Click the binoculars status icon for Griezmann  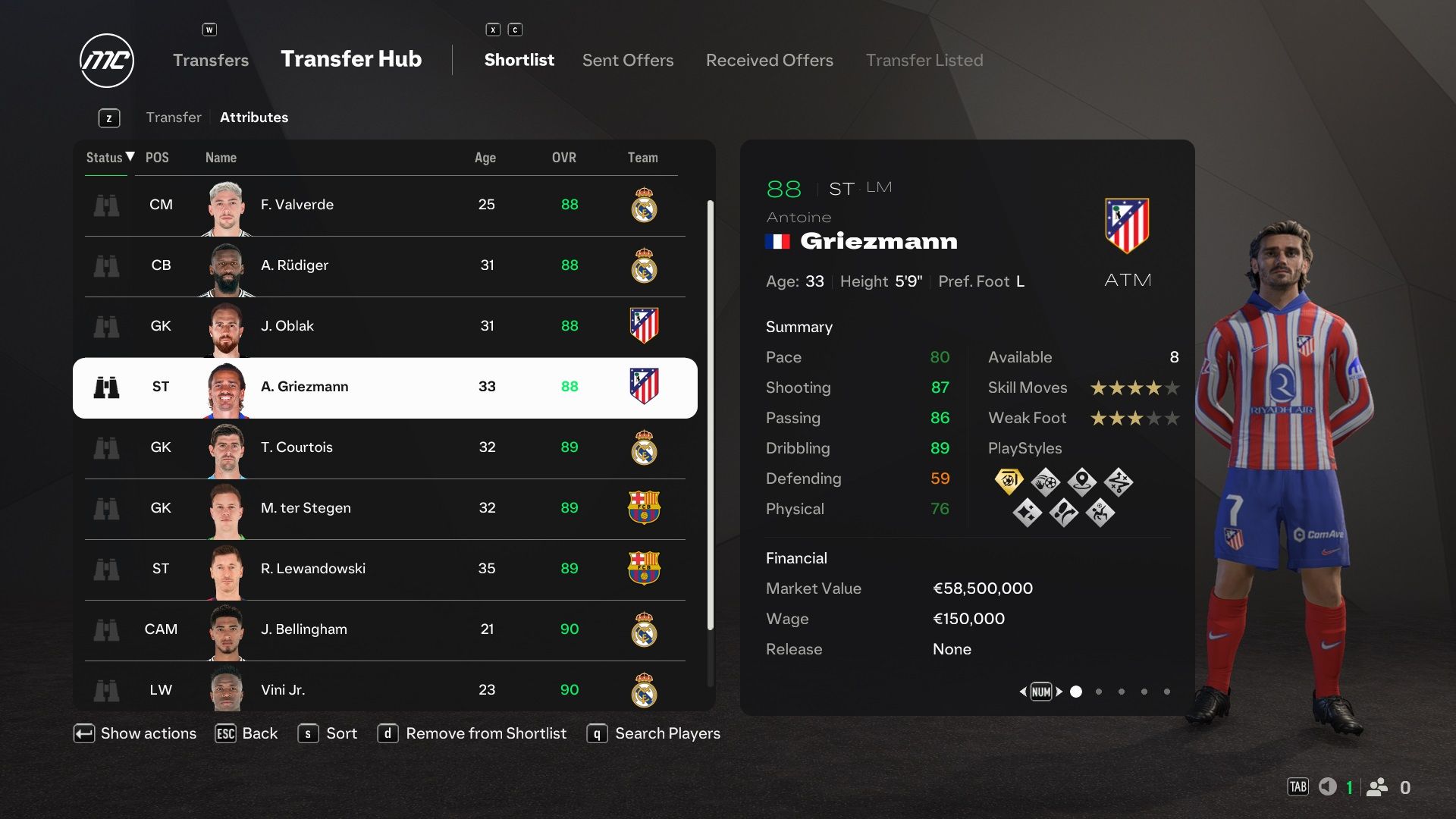106,386
